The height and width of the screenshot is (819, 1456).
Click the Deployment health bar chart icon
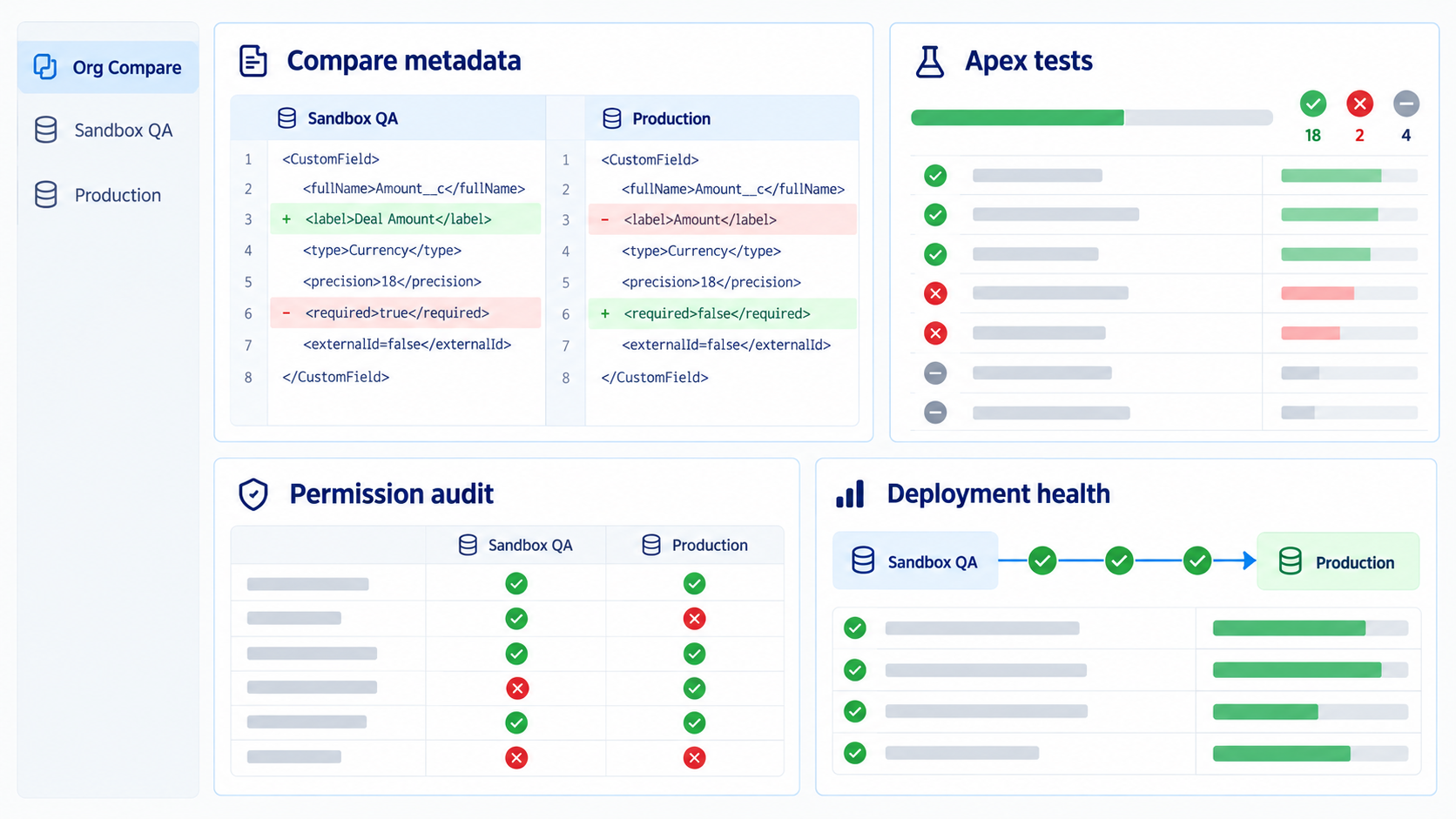850,493
